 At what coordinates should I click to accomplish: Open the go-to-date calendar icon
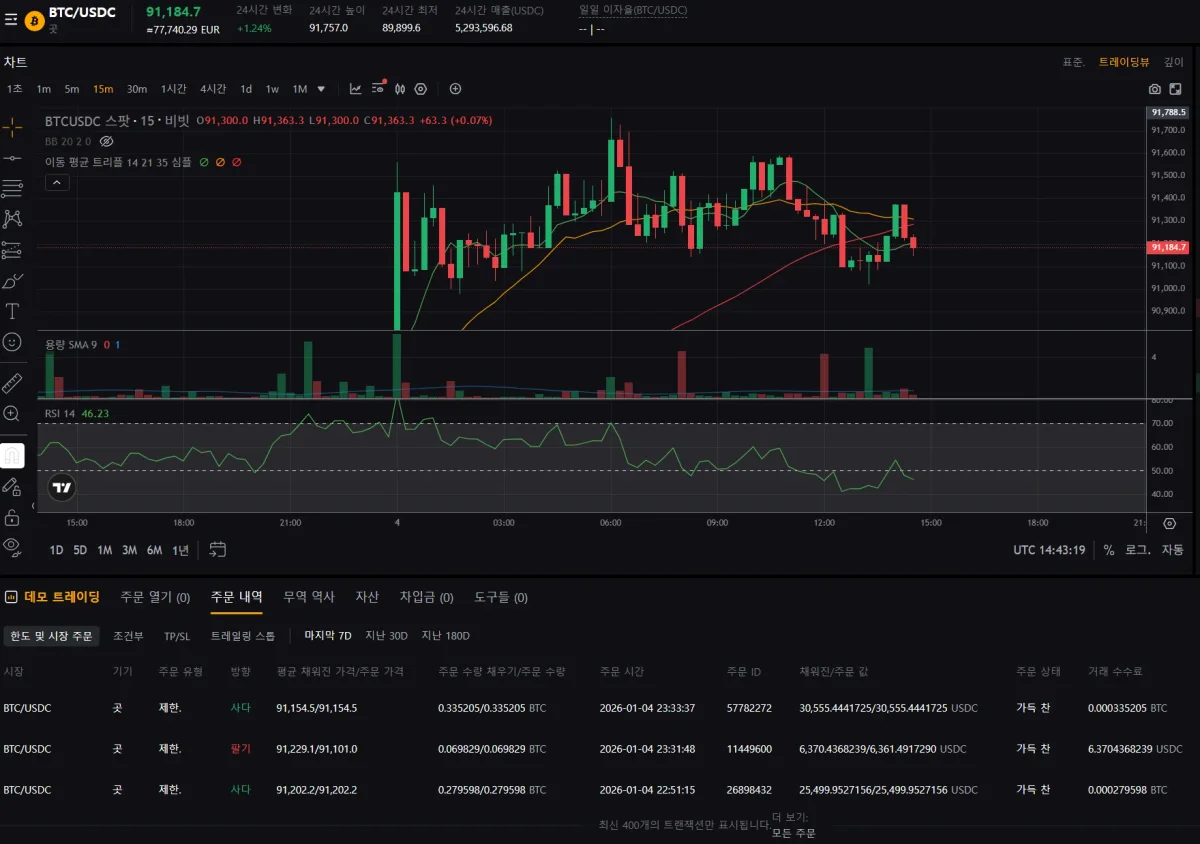(x=218, y=549)
